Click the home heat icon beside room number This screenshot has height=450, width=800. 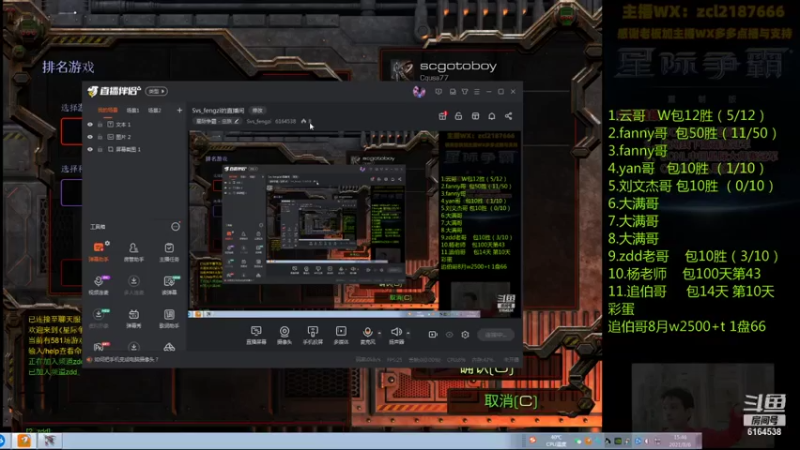304,121
